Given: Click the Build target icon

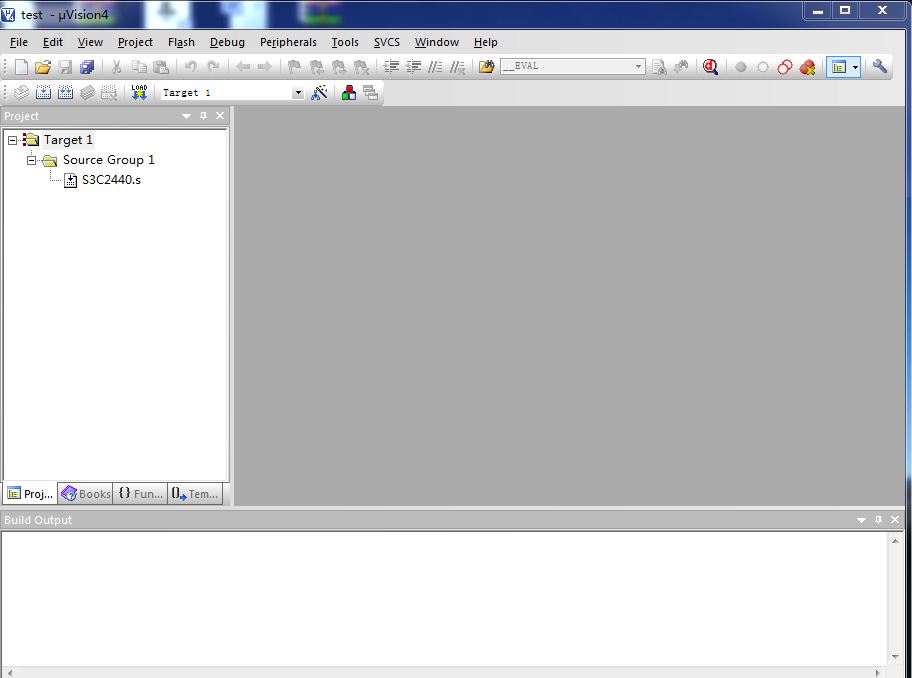Looking at the screenshot, I should [x=43, y=92].
